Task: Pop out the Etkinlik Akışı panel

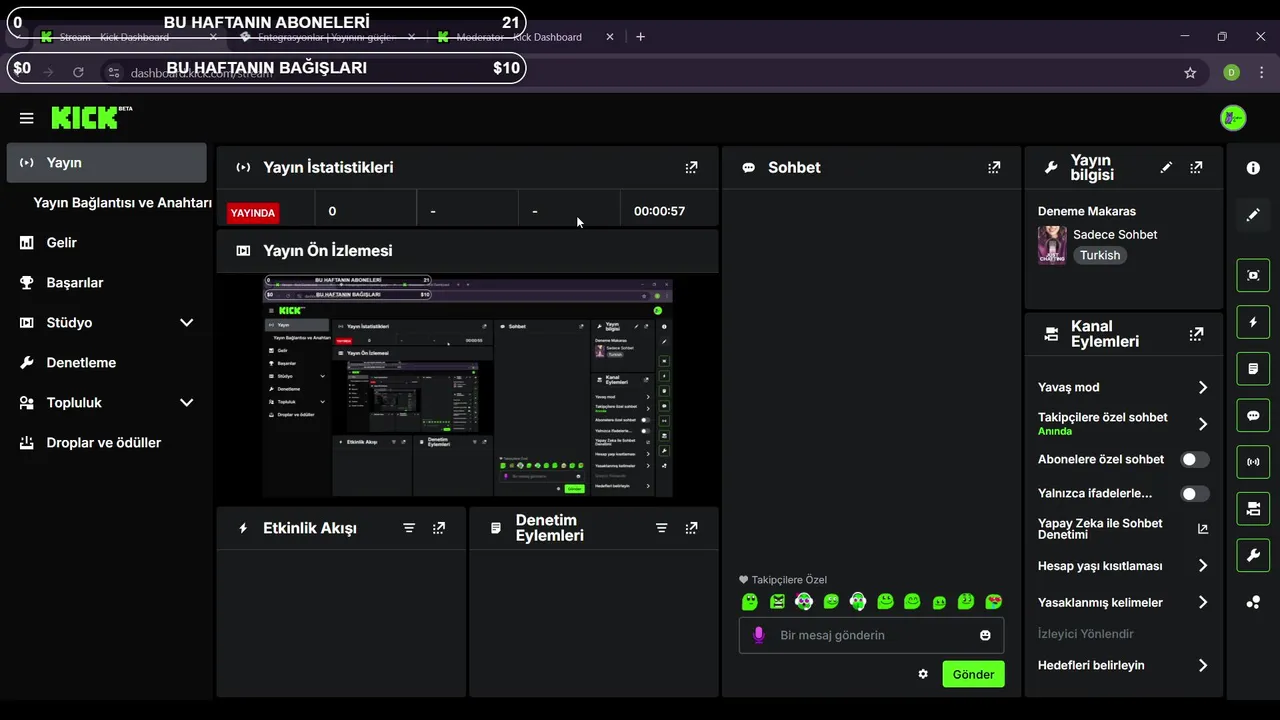Action: tap(439, 528)
